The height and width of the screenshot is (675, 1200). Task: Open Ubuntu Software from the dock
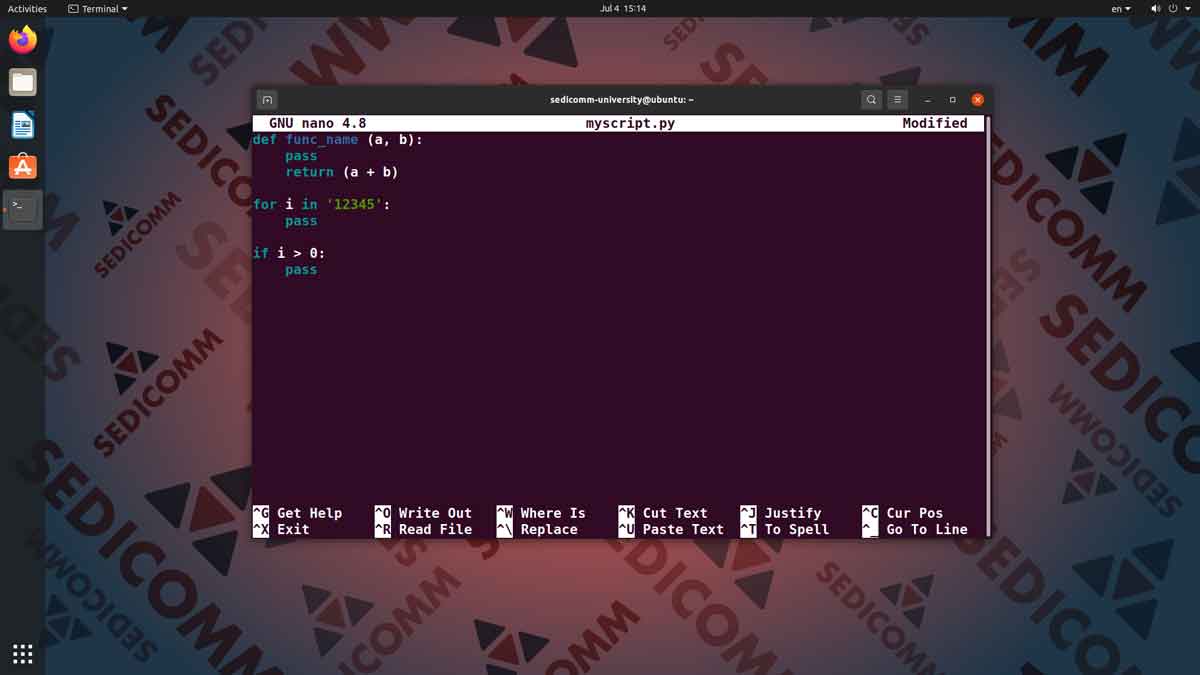[x=22, y=167]
